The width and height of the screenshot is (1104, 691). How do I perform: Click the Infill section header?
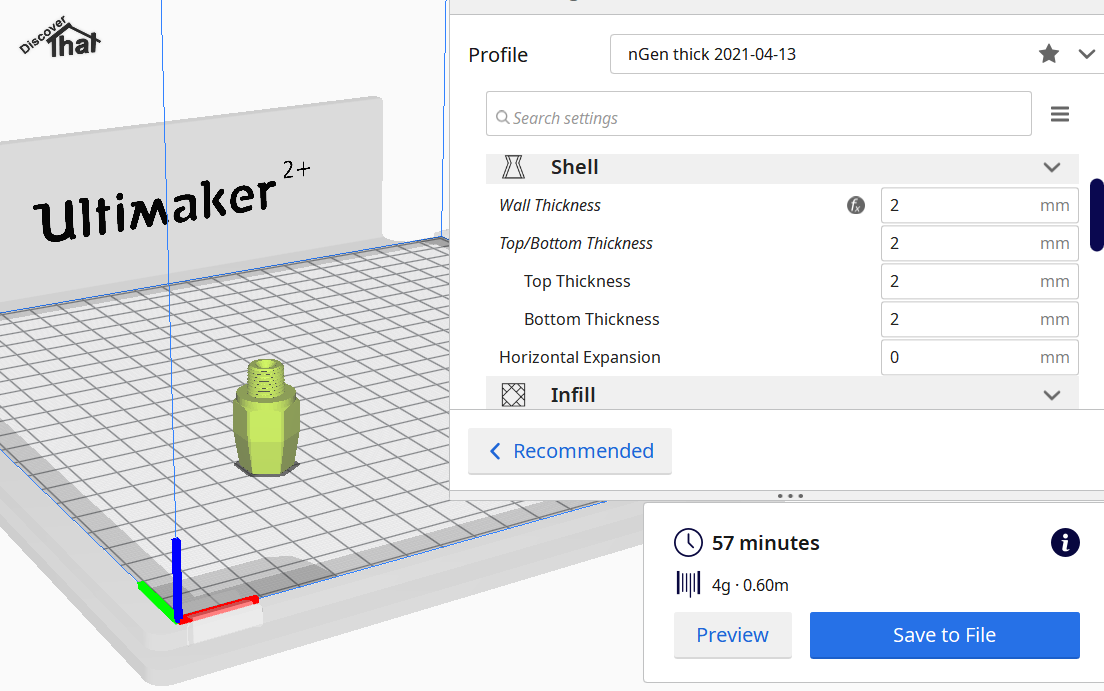click(x=782, y=394)
